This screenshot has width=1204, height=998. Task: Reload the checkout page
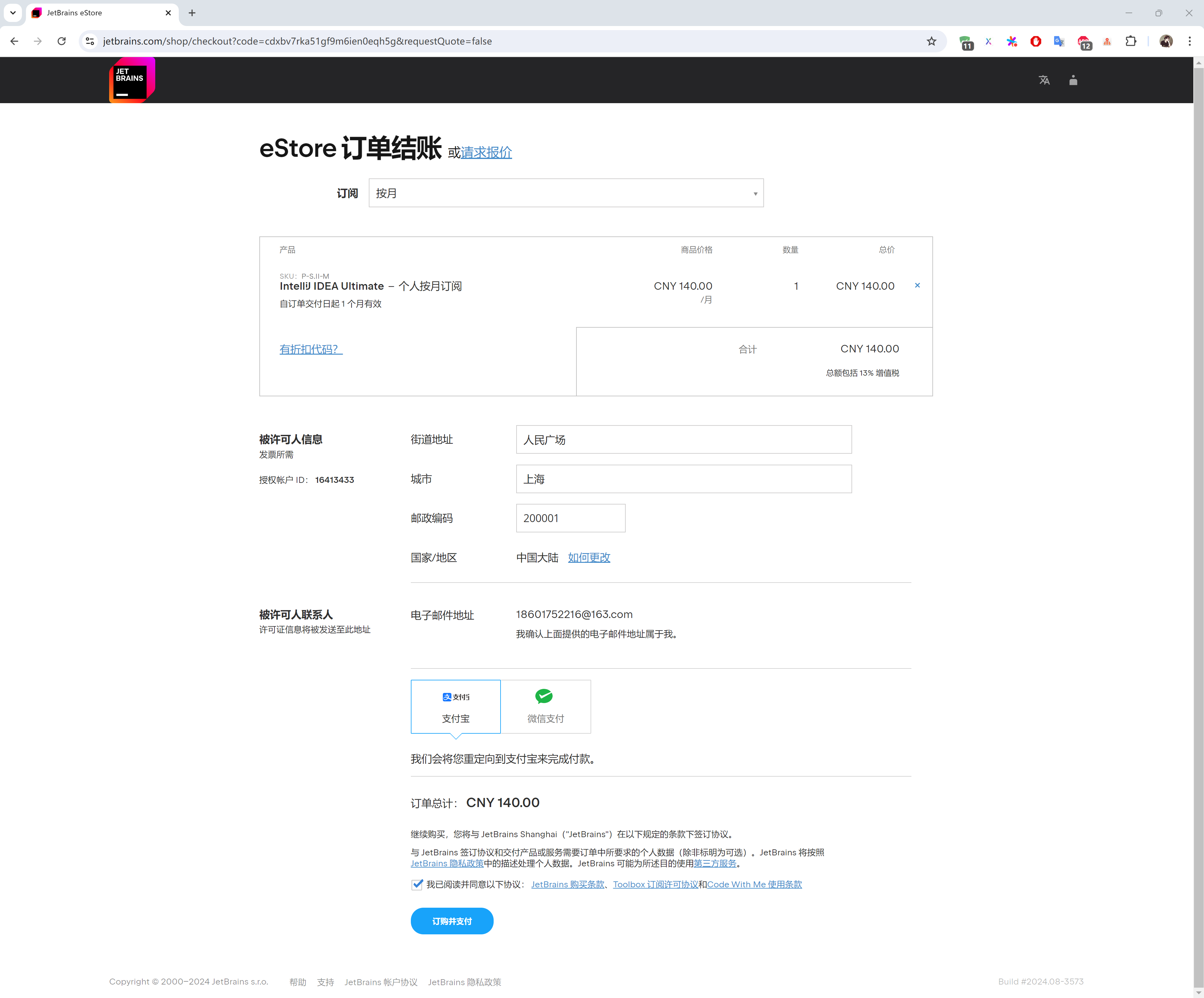tap(62, 41)
